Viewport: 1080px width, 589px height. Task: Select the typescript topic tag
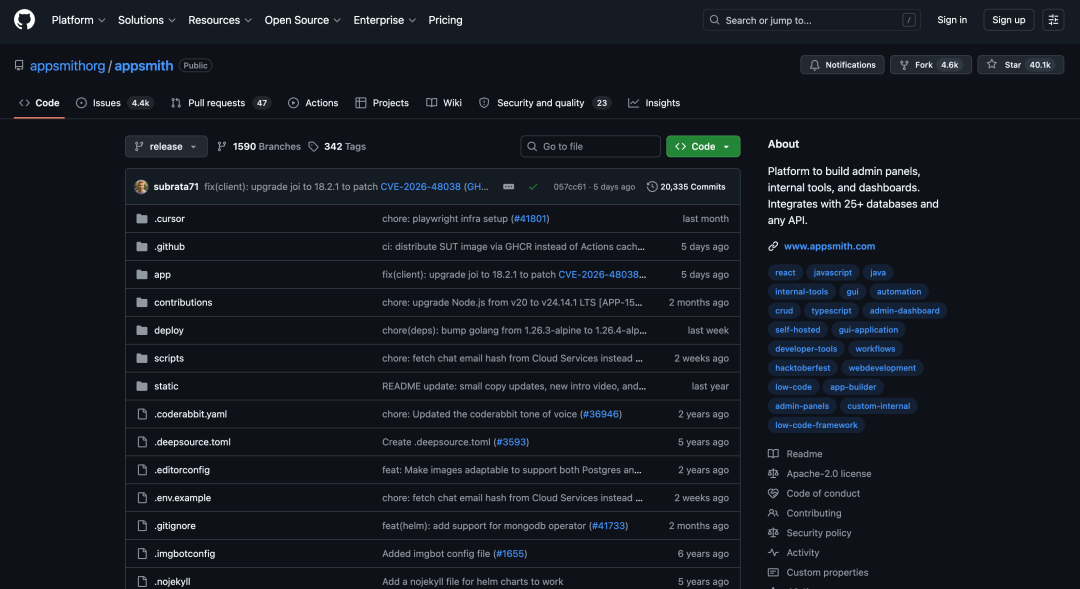click(831, 311)
